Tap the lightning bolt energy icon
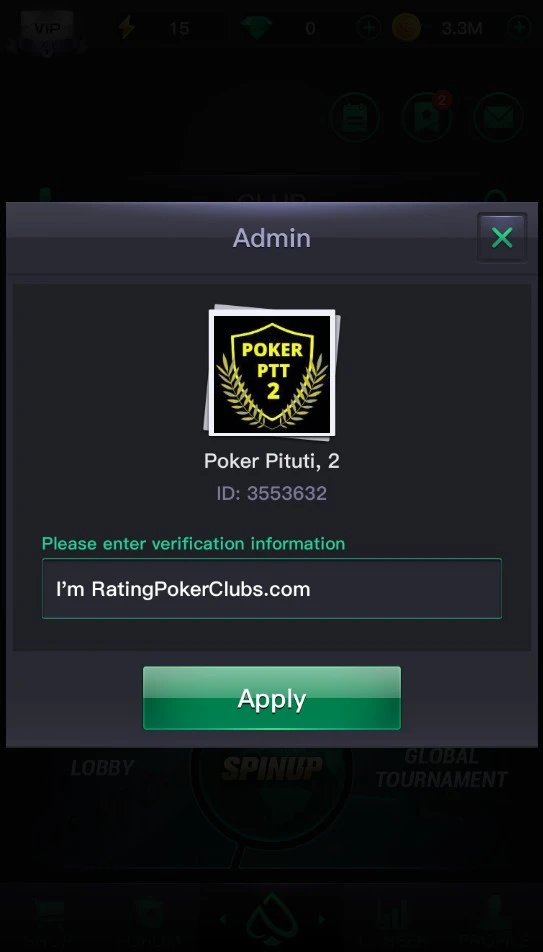This screenshot has height=952, width=543. (126, 28)
